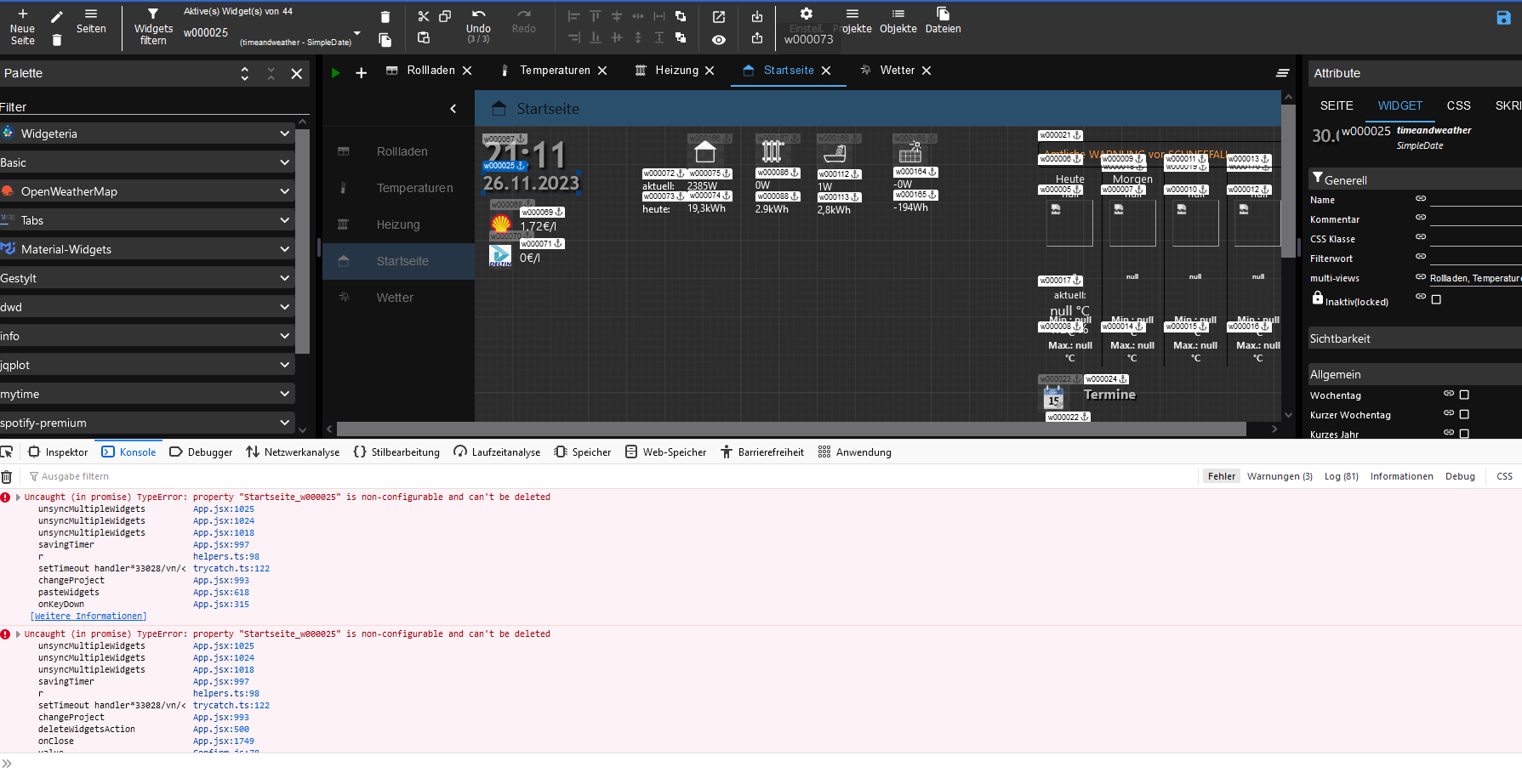This screenshot has height=784, width=1522.
Task: Toggle the eye preview icon
Action: pos(719,40)
